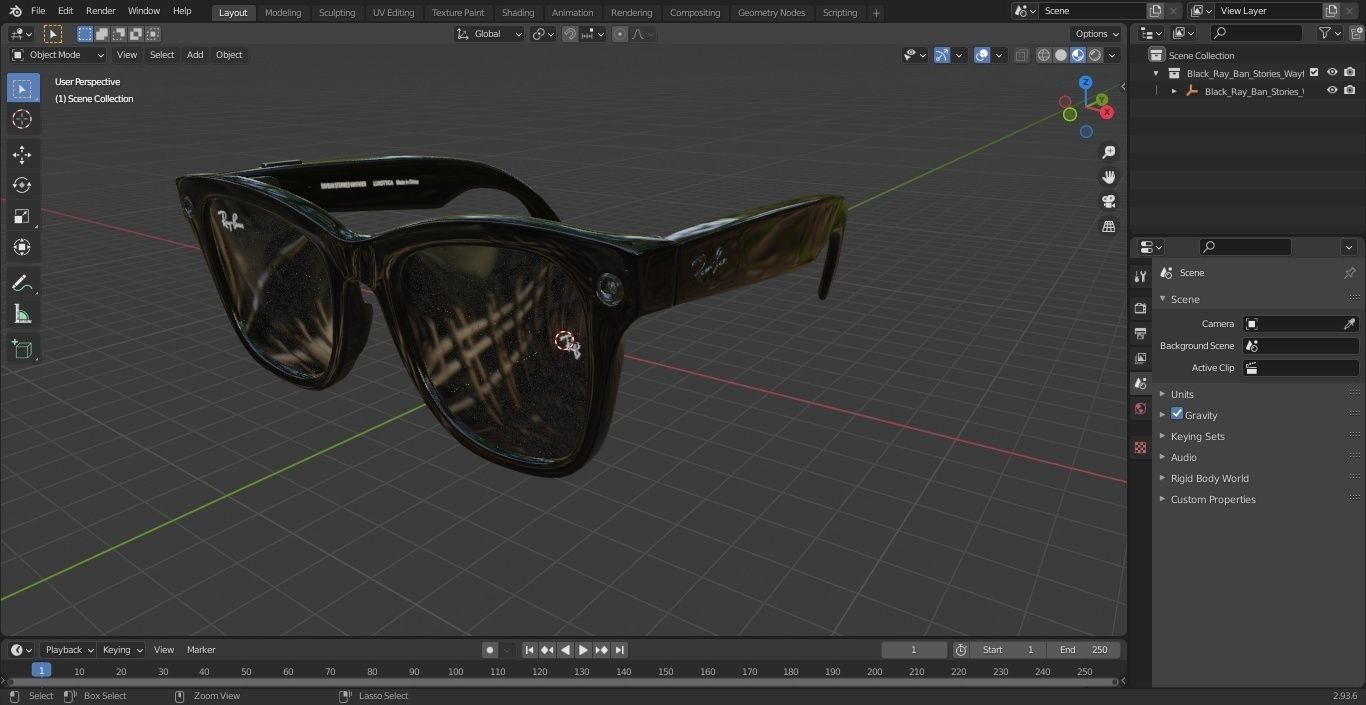
Task: Select the Annotate tool
Action: (22, 284)
